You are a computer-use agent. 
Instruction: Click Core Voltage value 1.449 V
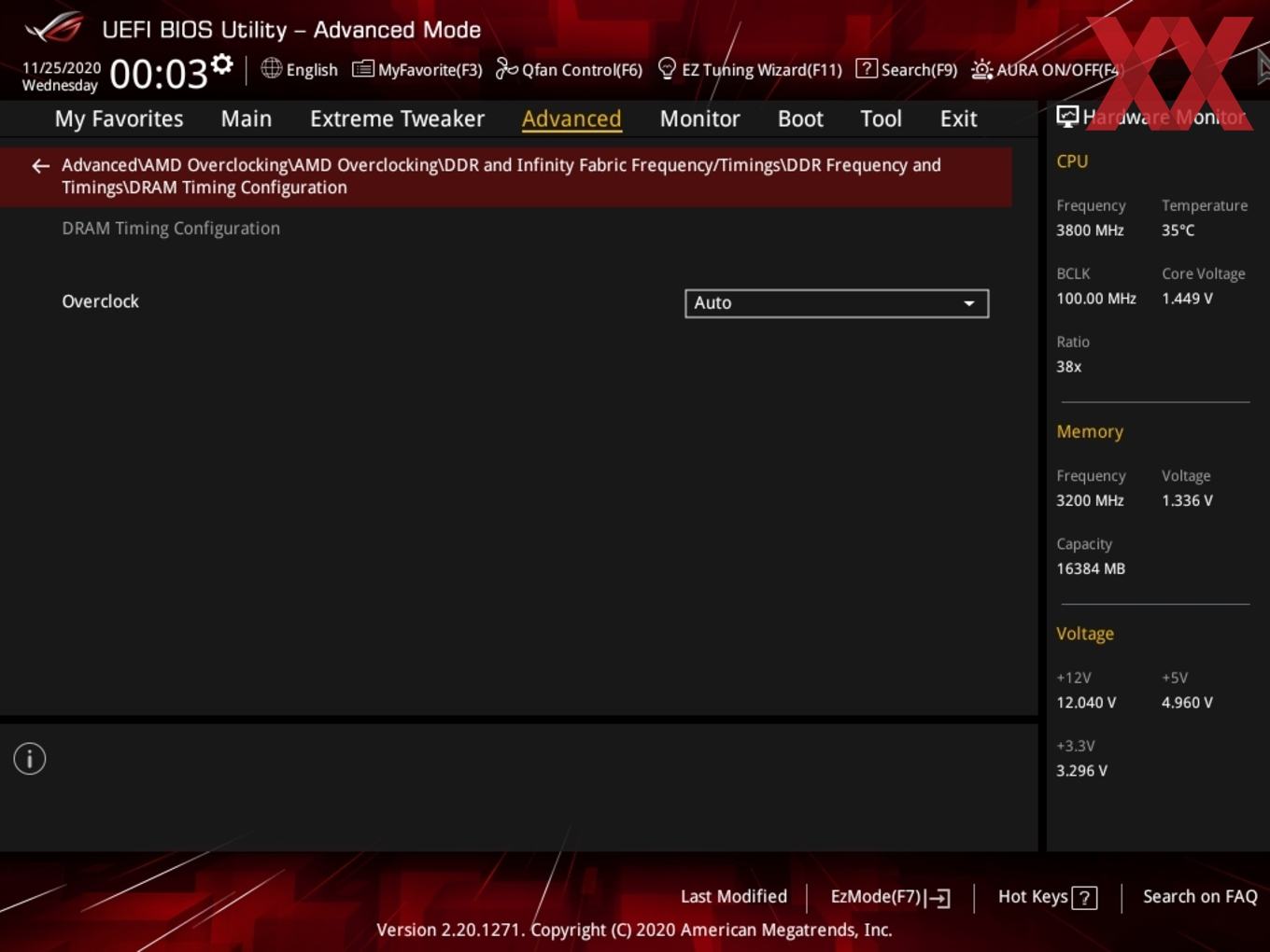click(1187, 299)
